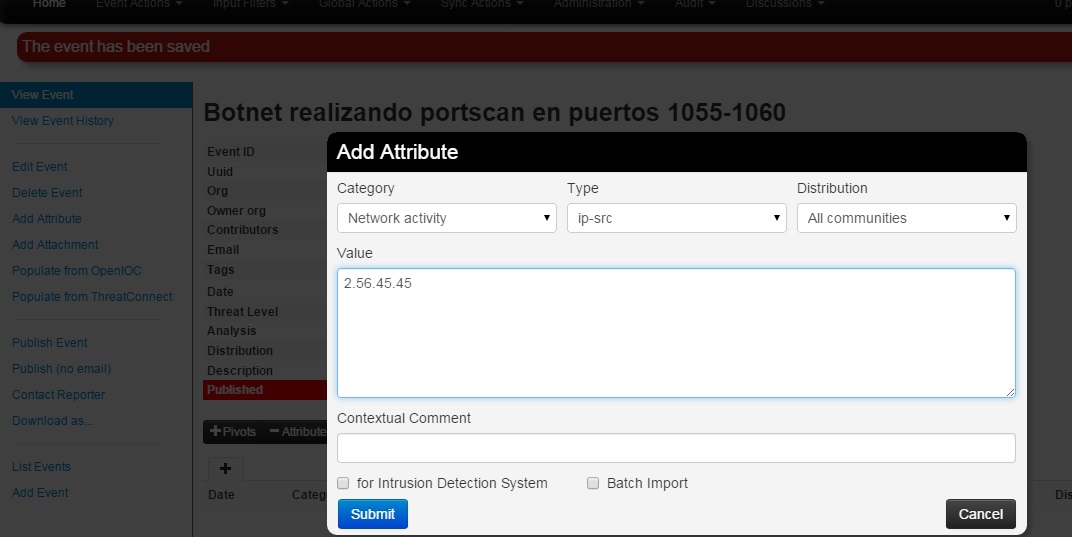Click inside the Value text area

click(x=676, y=333)
